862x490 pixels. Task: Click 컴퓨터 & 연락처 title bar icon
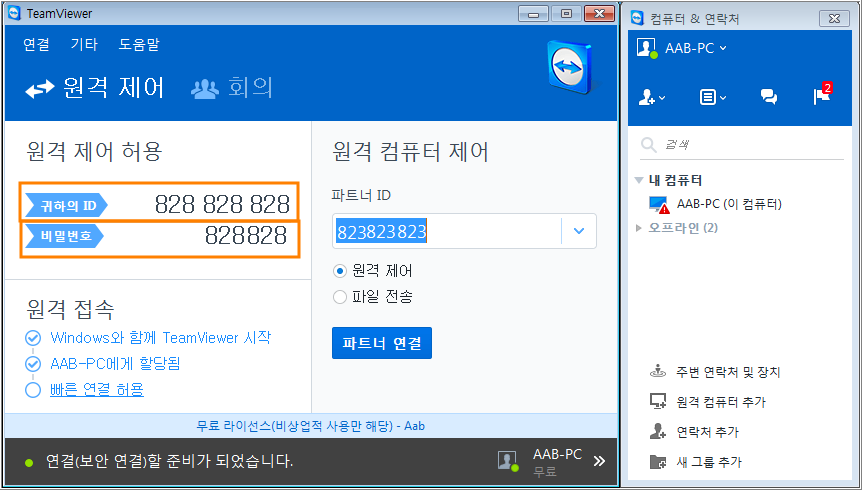(638, 18)
